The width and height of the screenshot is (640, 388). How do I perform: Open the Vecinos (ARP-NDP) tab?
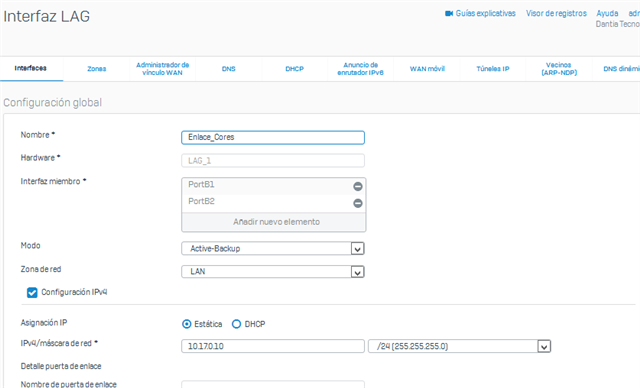(559, 69)
